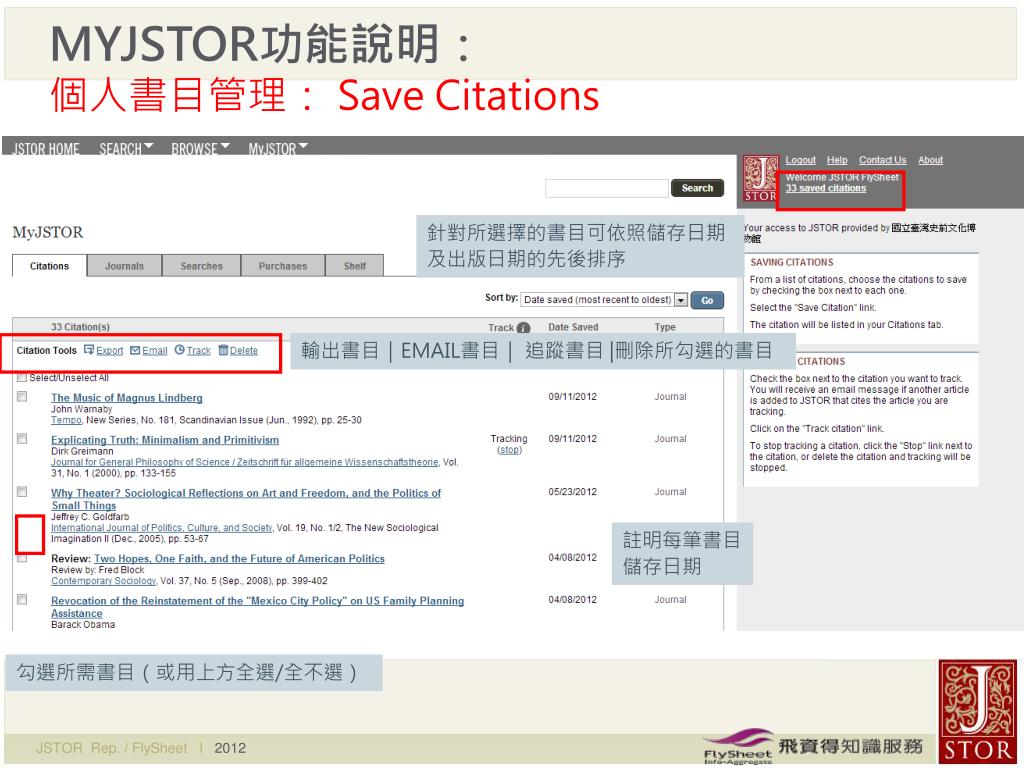Click the Delete trash can icon
1024x768 pixels.
click(223, 350)
